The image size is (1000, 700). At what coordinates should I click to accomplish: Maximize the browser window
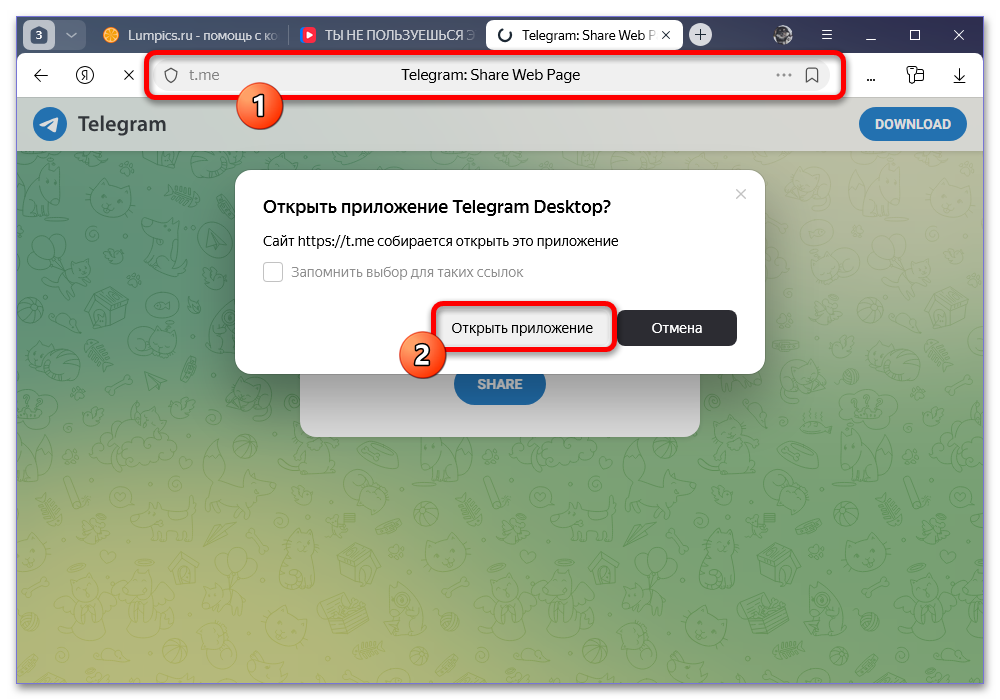915,35
